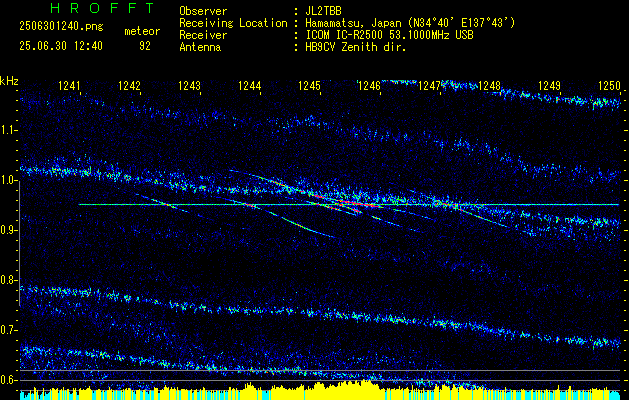Click the kHz axis unit label
The height and width of the screenshot is (400, 629).
pyautogui.click(x=9, y=81)
